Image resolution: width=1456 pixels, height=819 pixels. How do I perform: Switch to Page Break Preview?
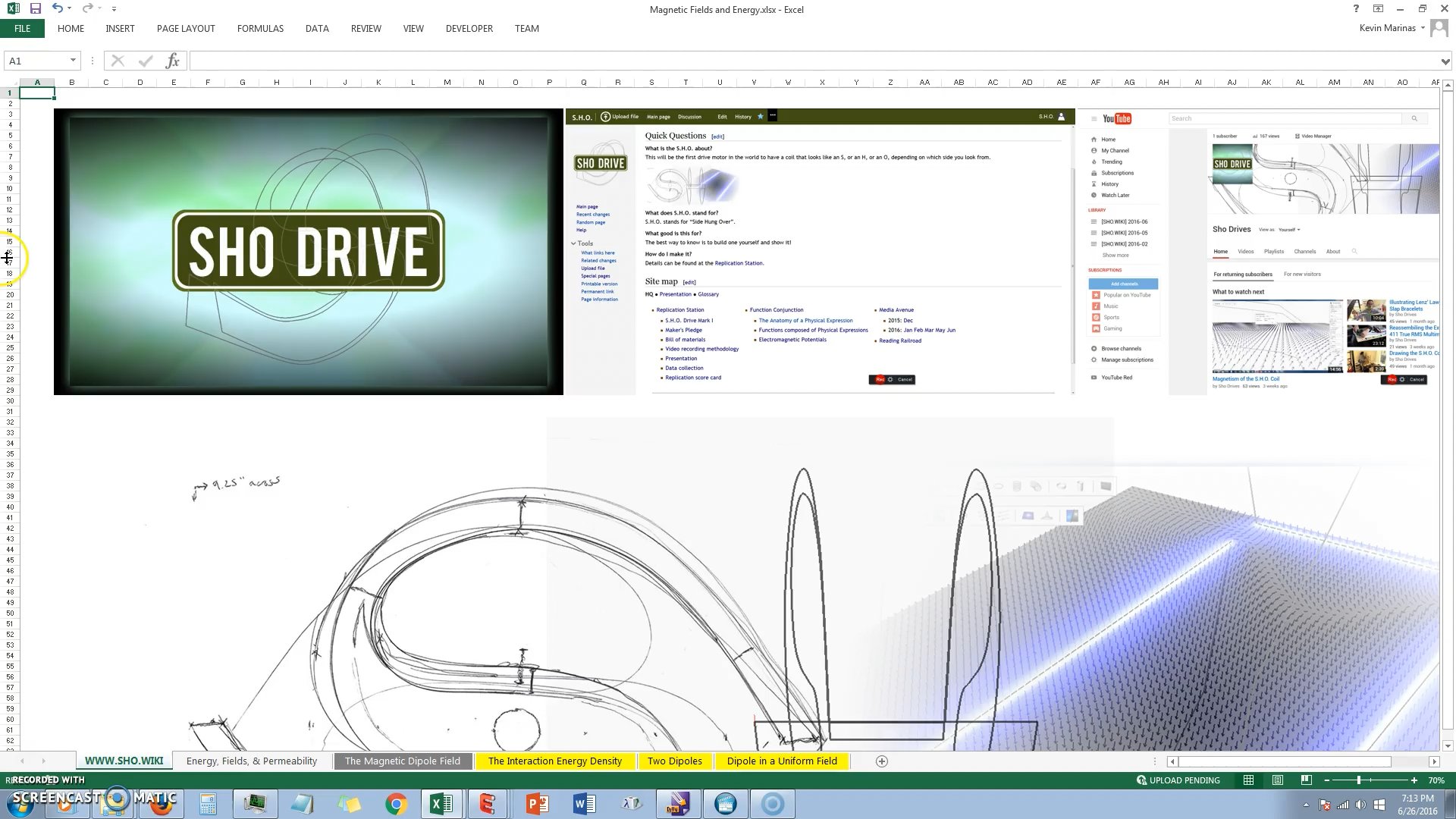1306,780
